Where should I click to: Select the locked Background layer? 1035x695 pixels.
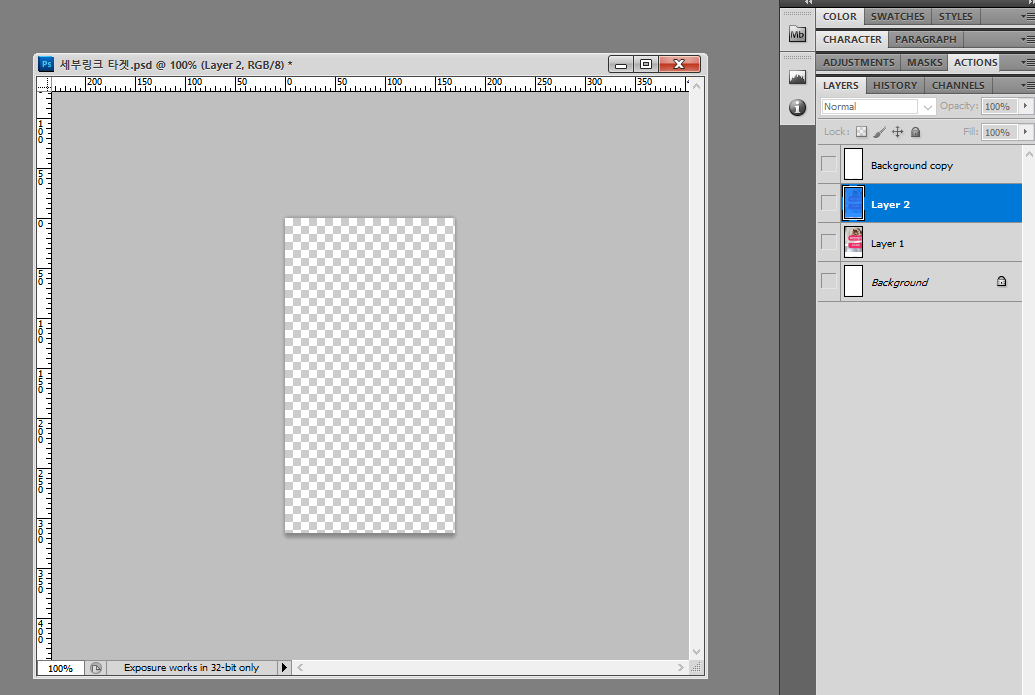point(919,281)
